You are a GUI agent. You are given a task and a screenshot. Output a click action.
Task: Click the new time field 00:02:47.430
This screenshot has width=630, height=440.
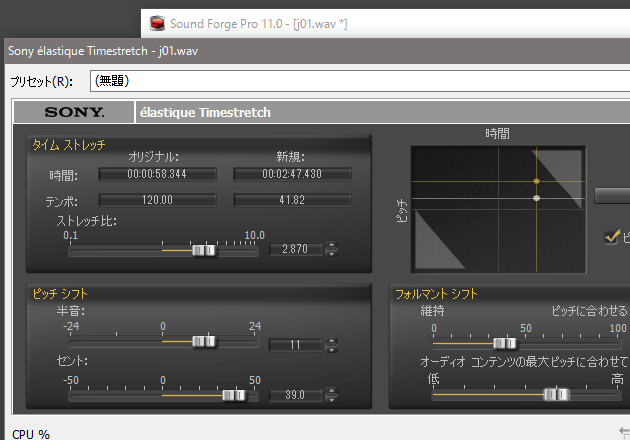pos(292,174)
